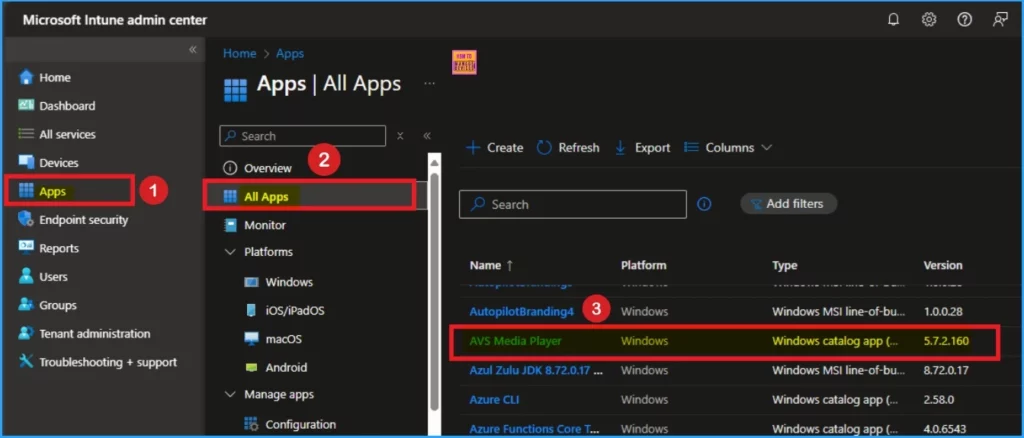The image size is (1024, 438).
Task: Go to Home in left sidebar
Action: click(55, 77)
